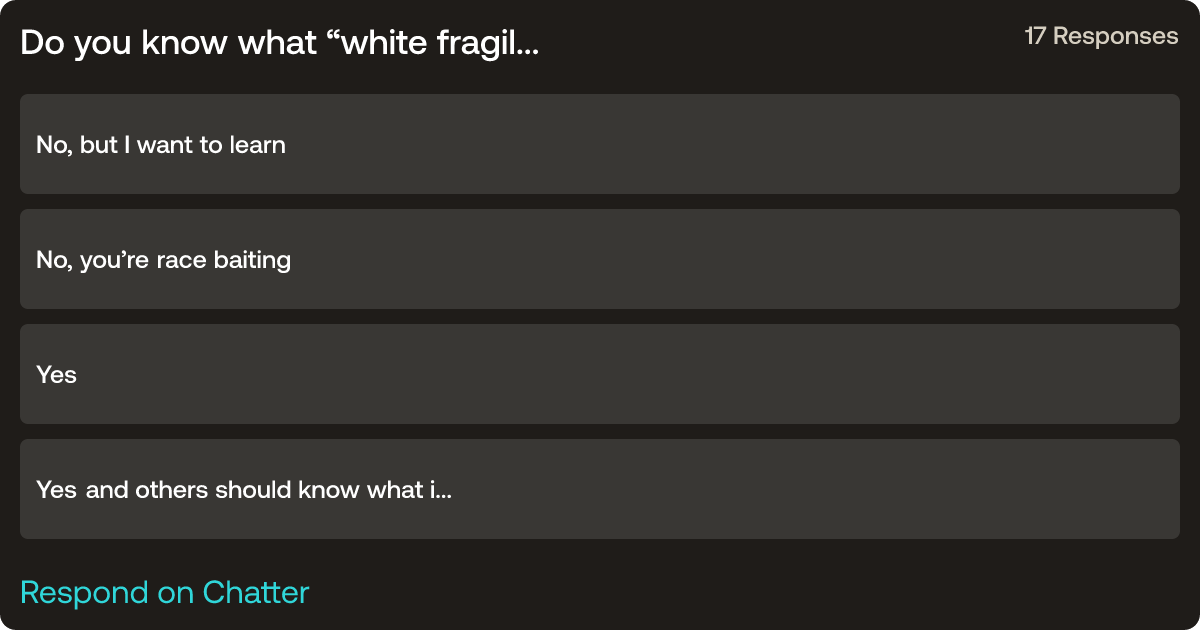The width and height of the screenshot is (1200, 630).
Task: Cast a "Yes" vote
Action: (600, 374)
